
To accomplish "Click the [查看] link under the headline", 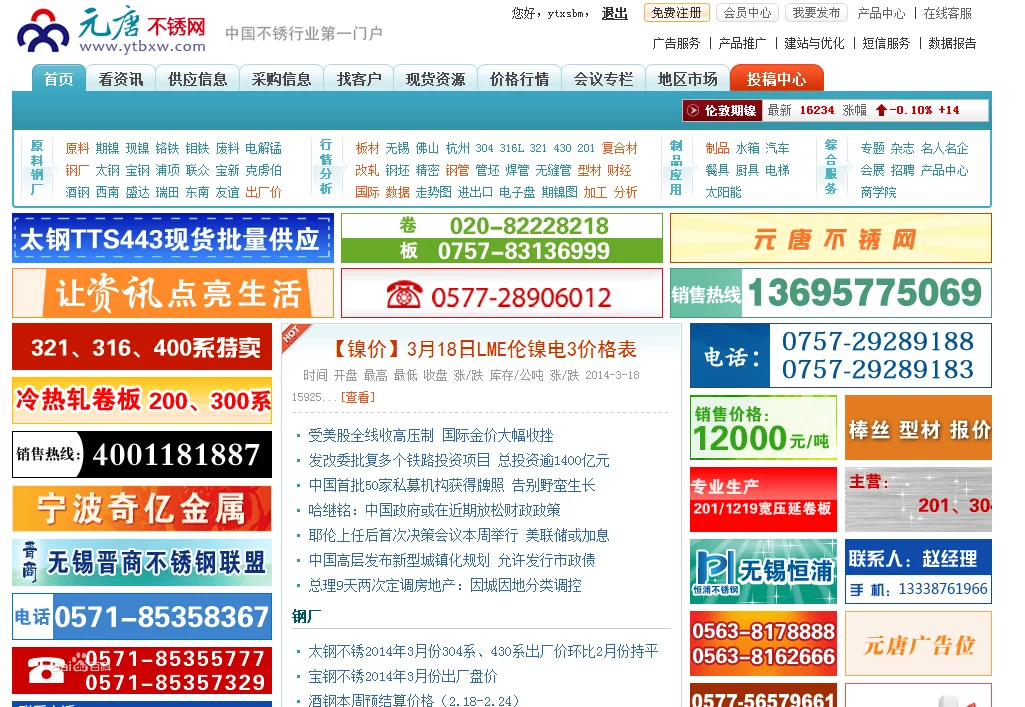I will point(358,397).
